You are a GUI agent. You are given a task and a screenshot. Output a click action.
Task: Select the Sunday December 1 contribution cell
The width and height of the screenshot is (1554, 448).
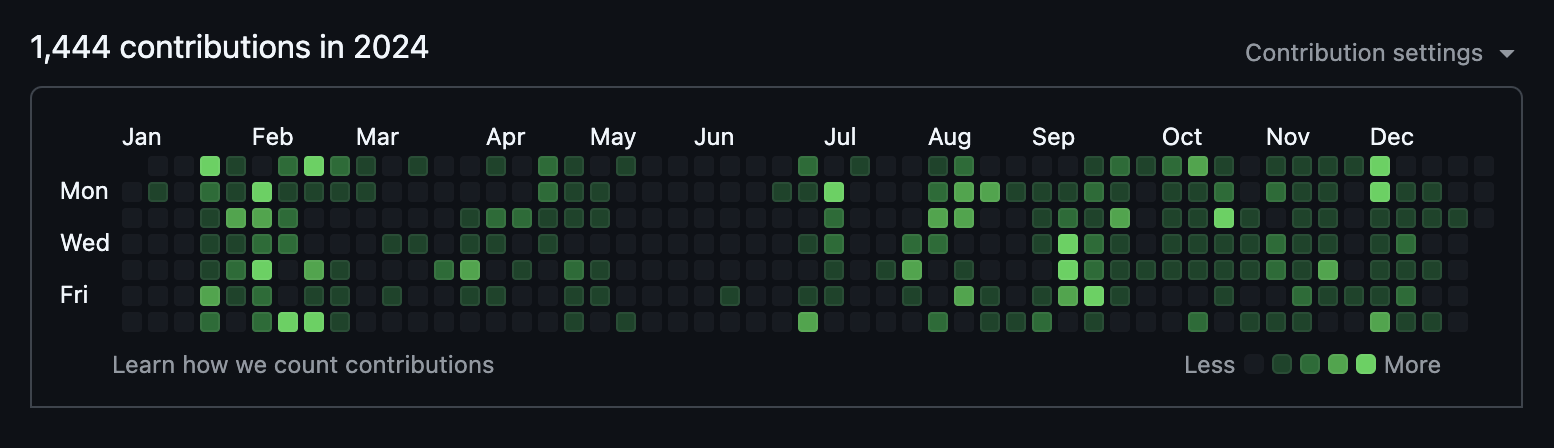[1380, 165]
